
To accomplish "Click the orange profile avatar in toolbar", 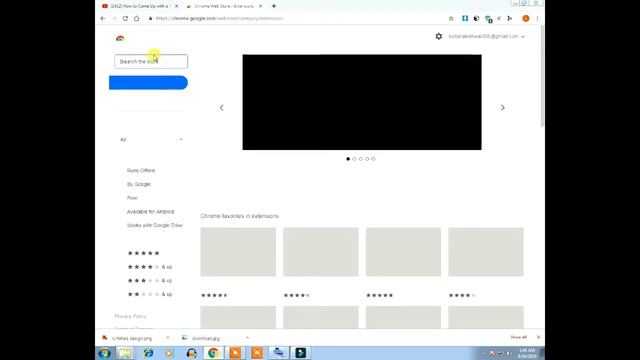I will (526, 18).
